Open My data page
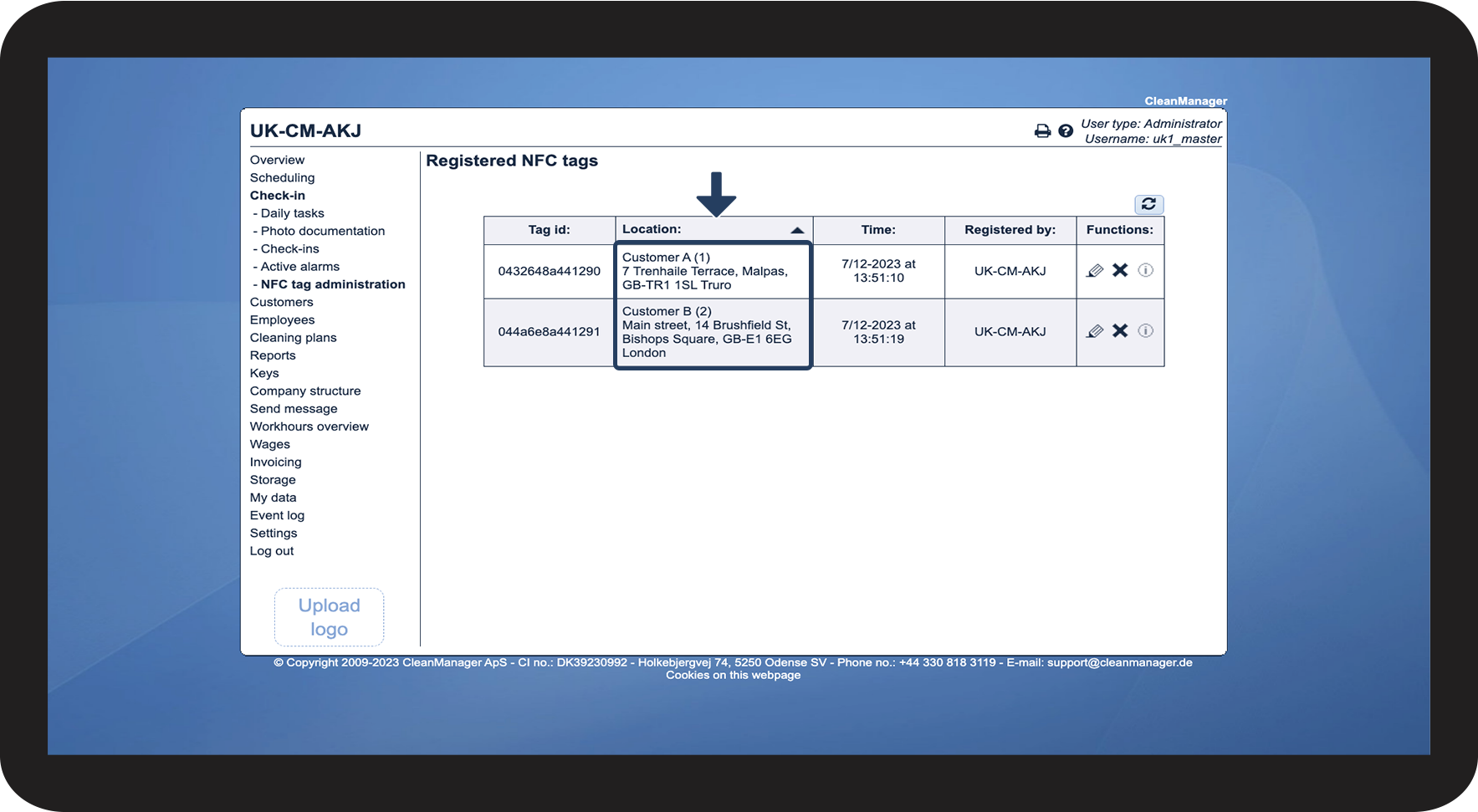This screenshot has height=812, width=1478. (x=273, y=498)
